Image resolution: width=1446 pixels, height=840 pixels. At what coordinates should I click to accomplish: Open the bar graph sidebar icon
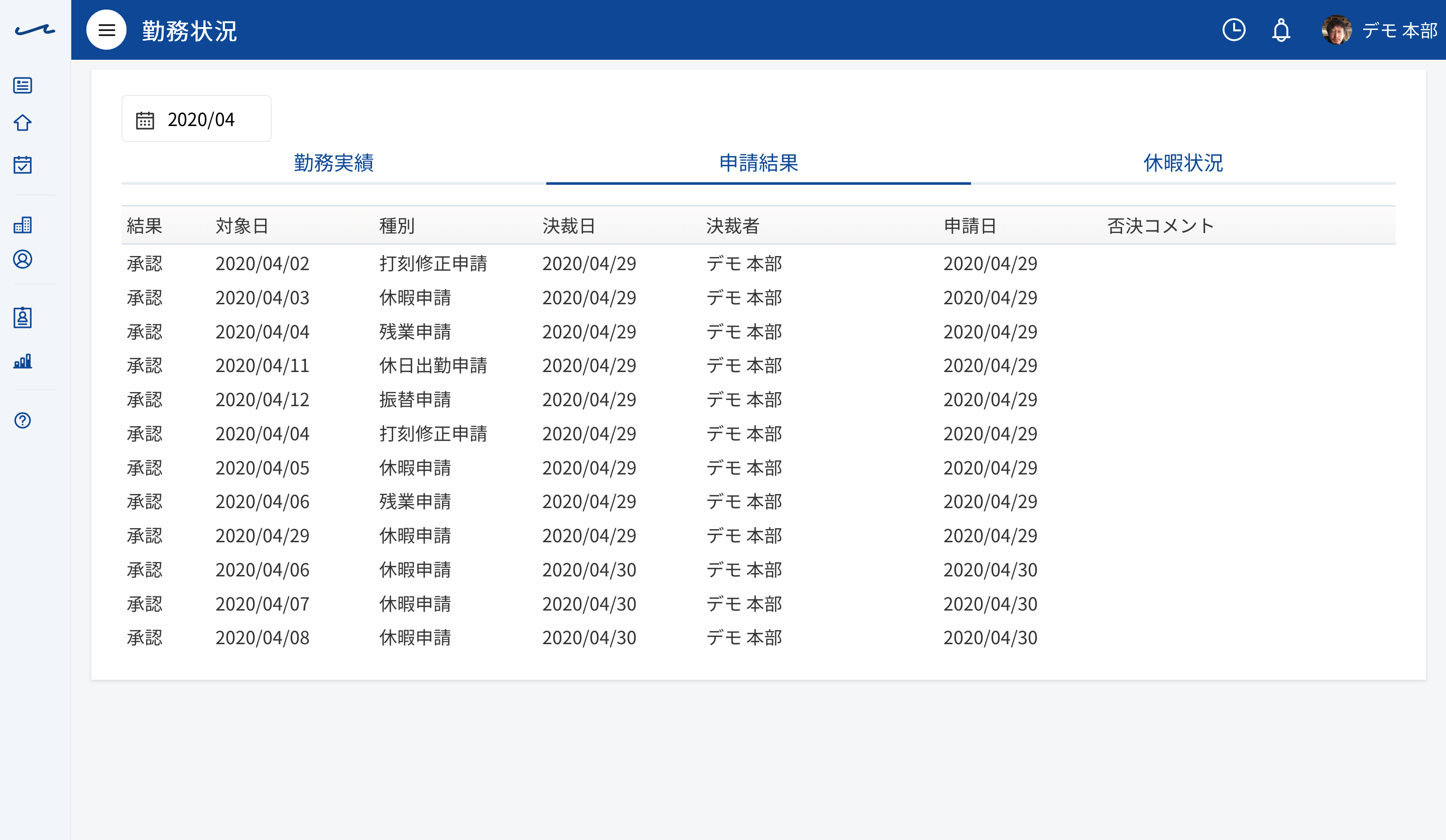point(23,361)
